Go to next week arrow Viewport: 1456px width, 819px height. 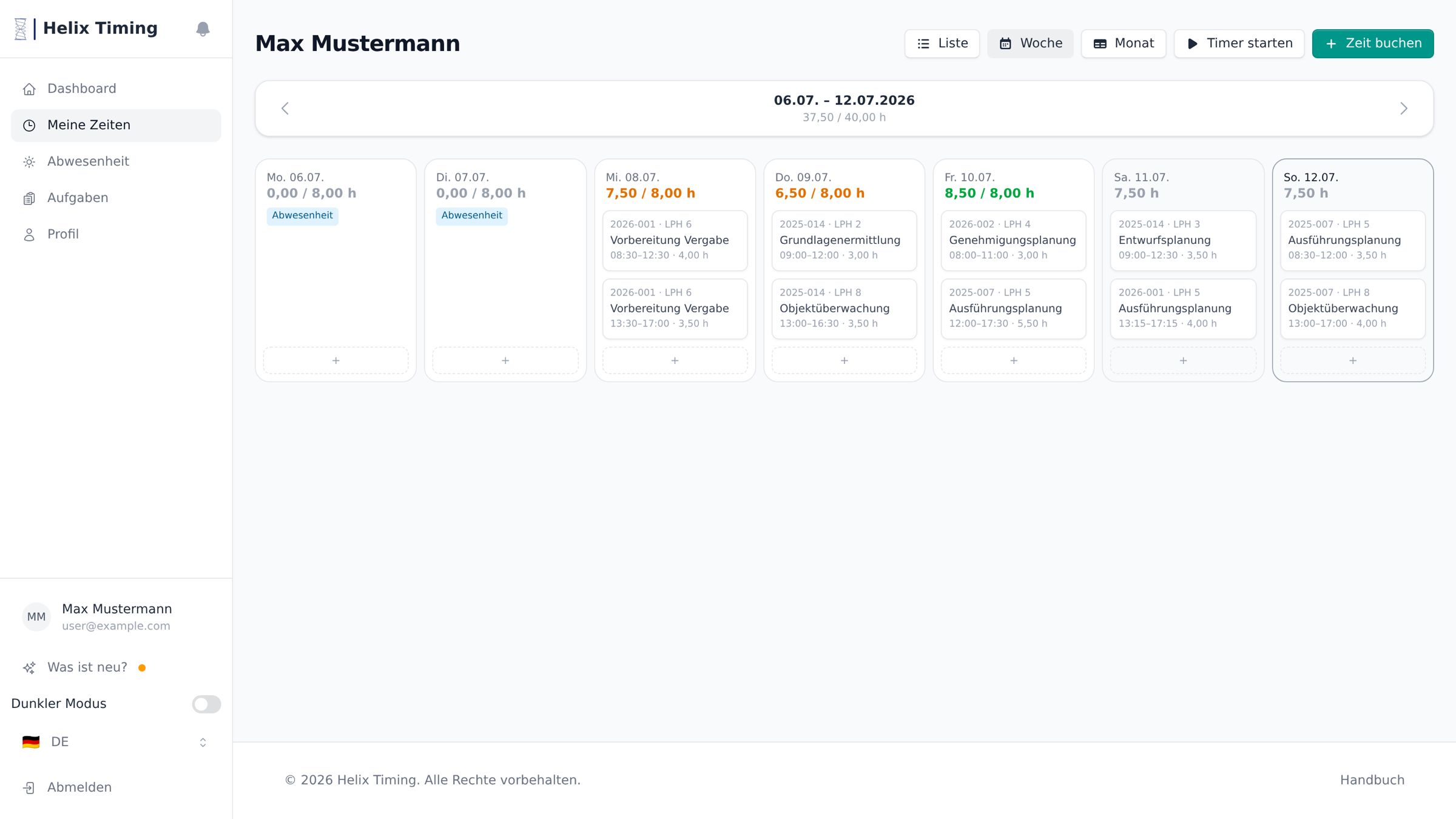click(1404, 109)
